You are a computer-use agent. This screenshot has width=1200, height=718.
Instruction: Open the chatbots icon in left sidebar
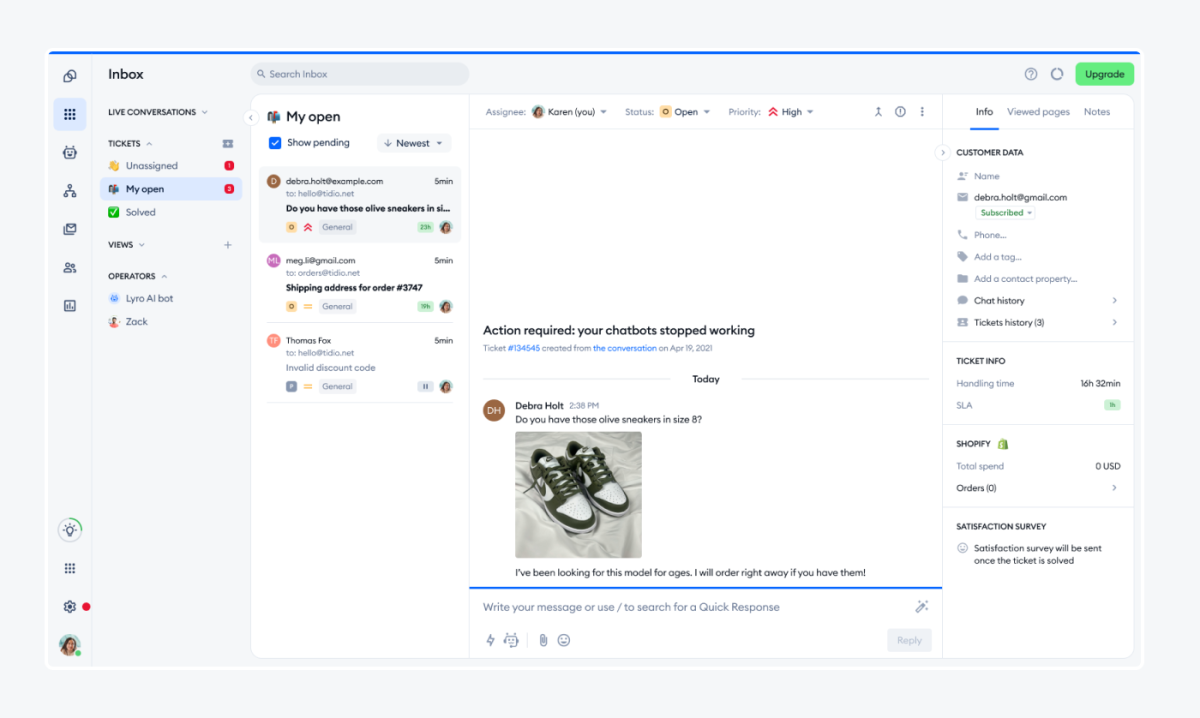[x=69, y=153]
